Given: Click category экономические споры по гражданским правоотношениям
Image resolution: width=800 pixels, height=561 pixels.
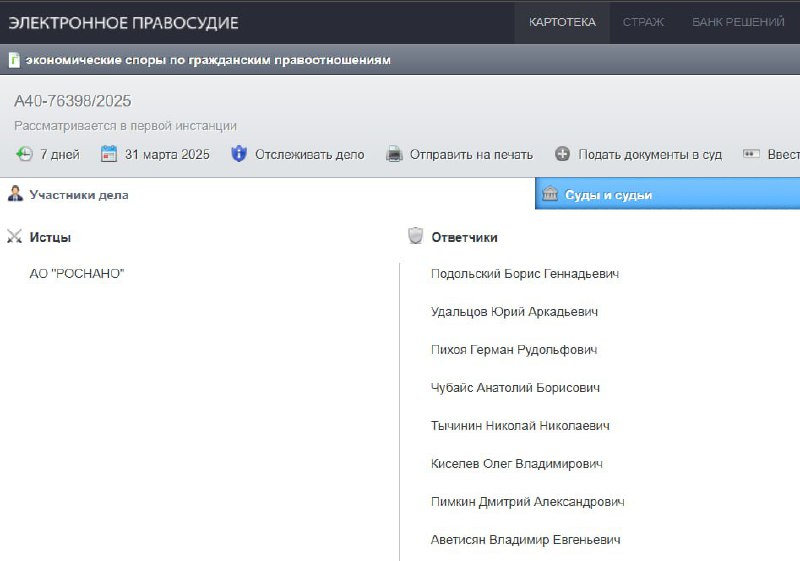Looking at the screenshot, I should 208,60.
